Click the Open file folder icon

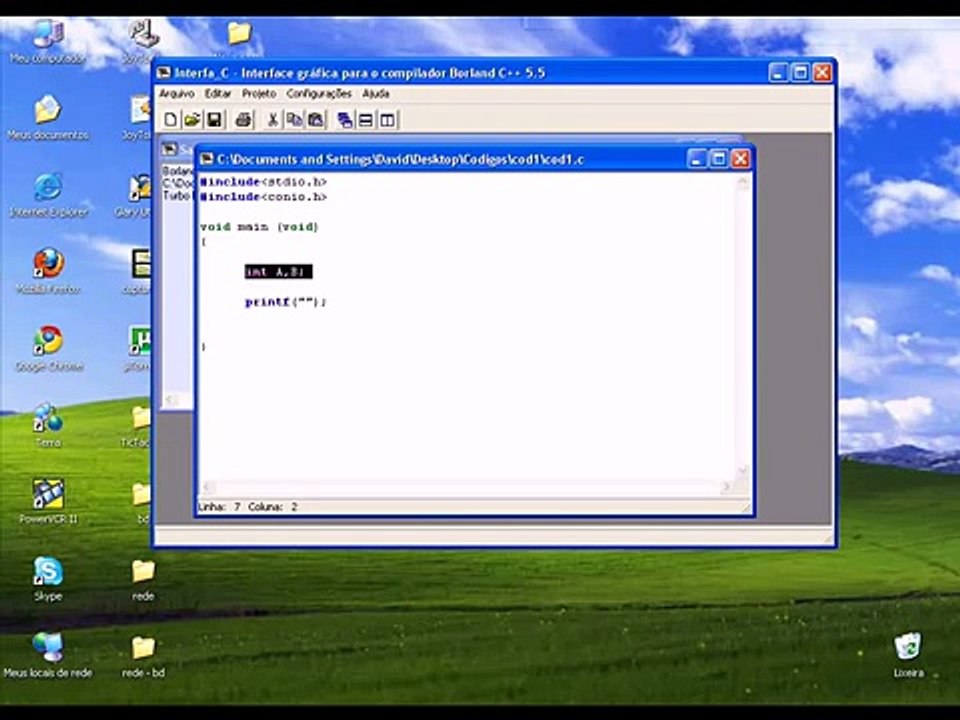click(192, 120)
